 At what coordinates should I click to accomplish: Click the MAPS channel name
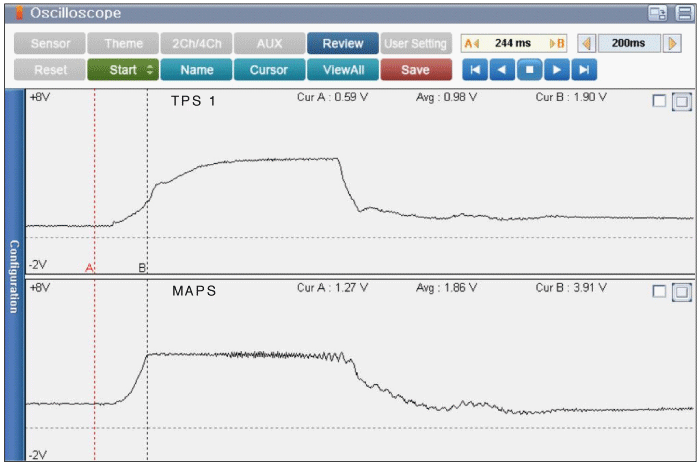(x=194, y=291)
